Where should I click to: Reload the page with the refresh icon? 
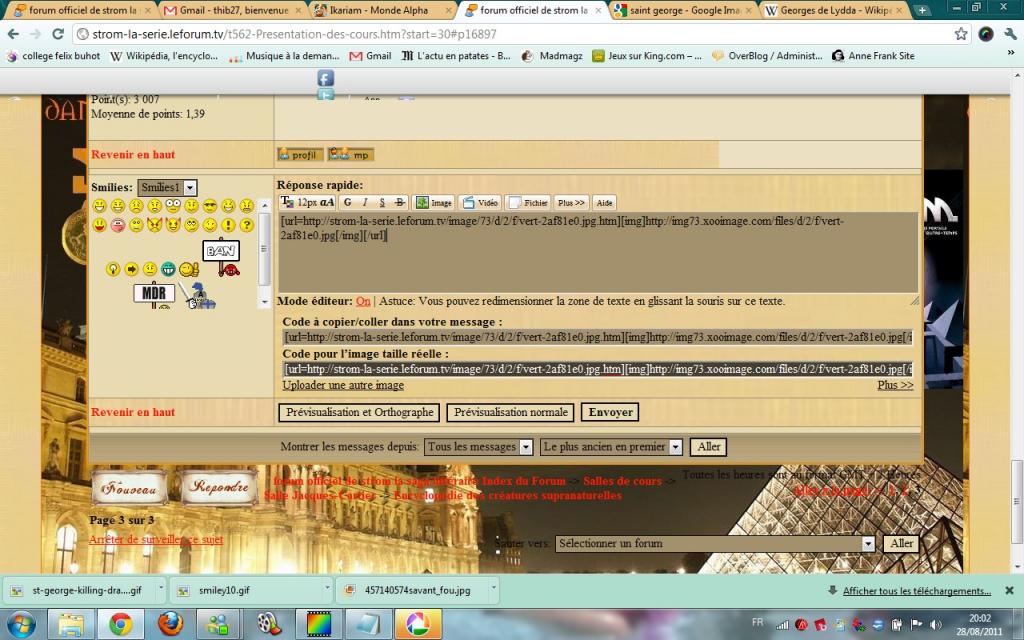(57, 34)
